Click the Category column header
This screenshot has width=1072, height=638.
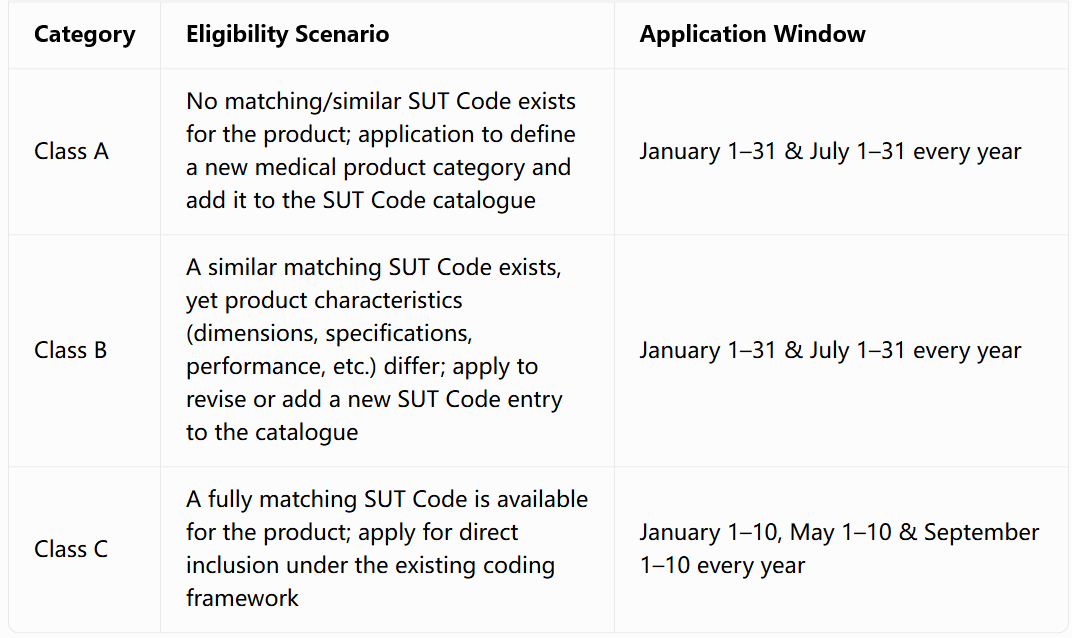(85, 34)
